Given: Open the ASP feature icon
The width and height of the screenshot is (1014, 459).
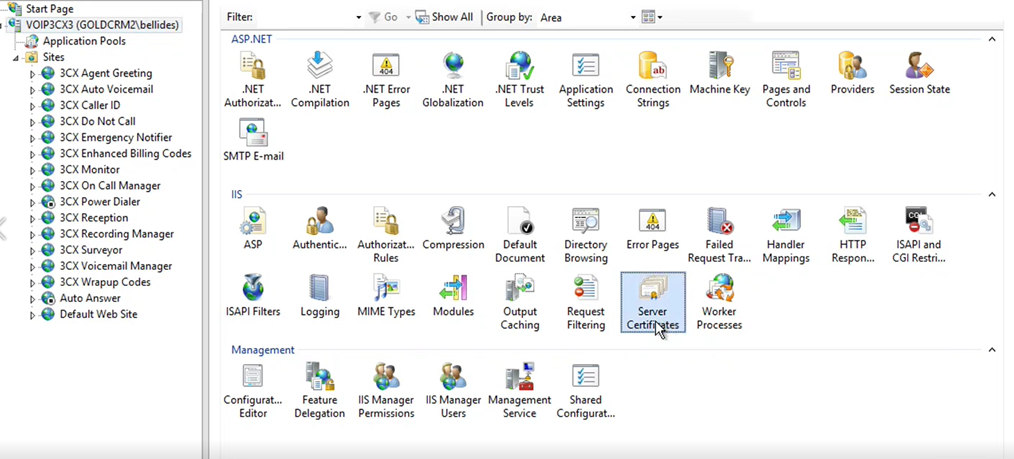Looking at the screenshot, I should pyautogui.click(x=253, y=229).
